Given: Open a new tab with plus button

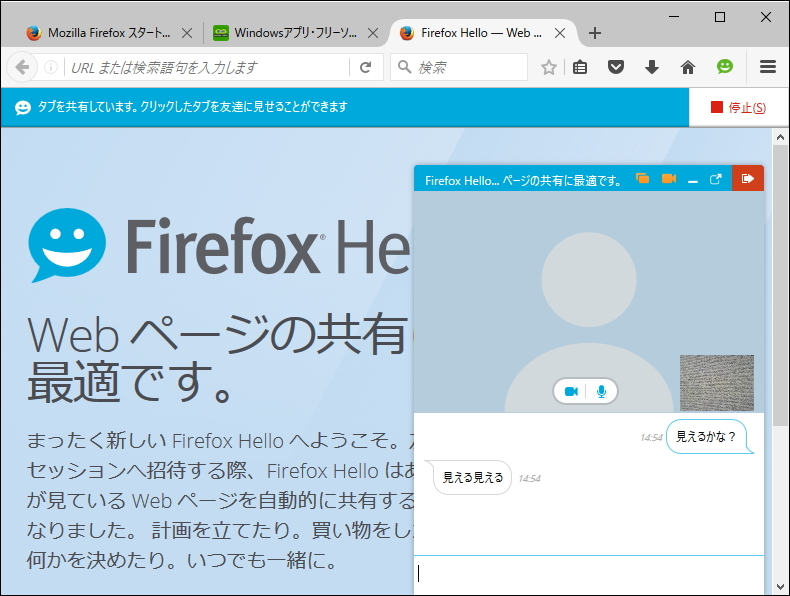Looking at the screenshot, I should click(x=595, y=33).
